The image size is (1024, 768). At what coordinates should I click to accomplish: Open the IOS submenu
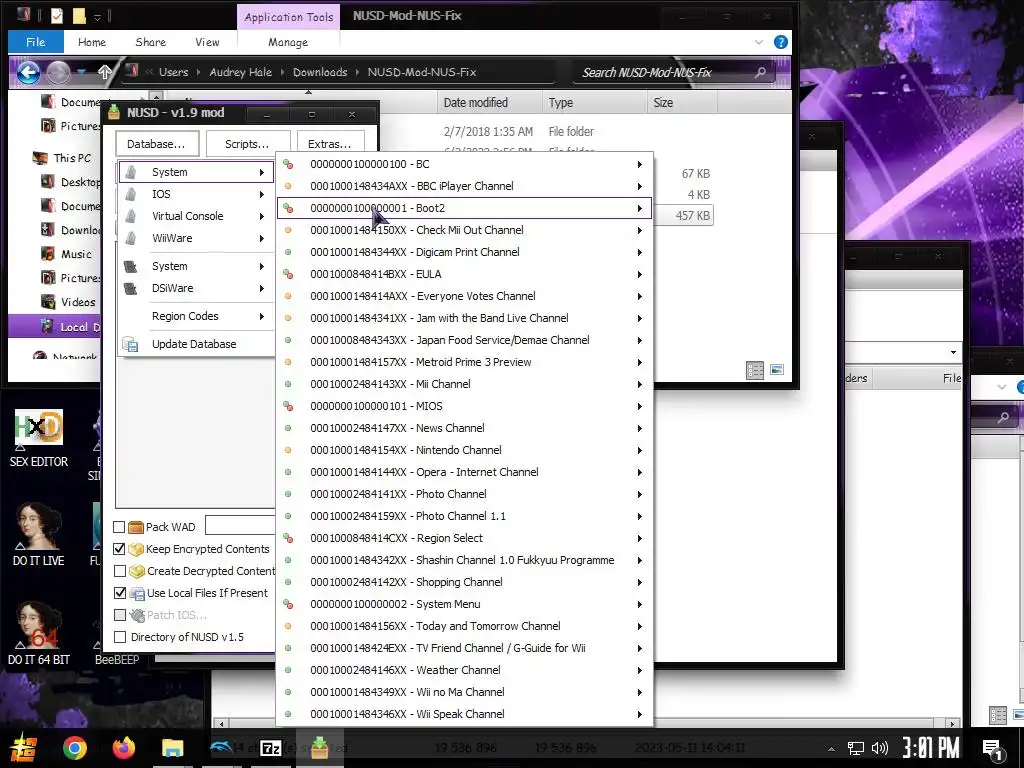pos(196,194)
